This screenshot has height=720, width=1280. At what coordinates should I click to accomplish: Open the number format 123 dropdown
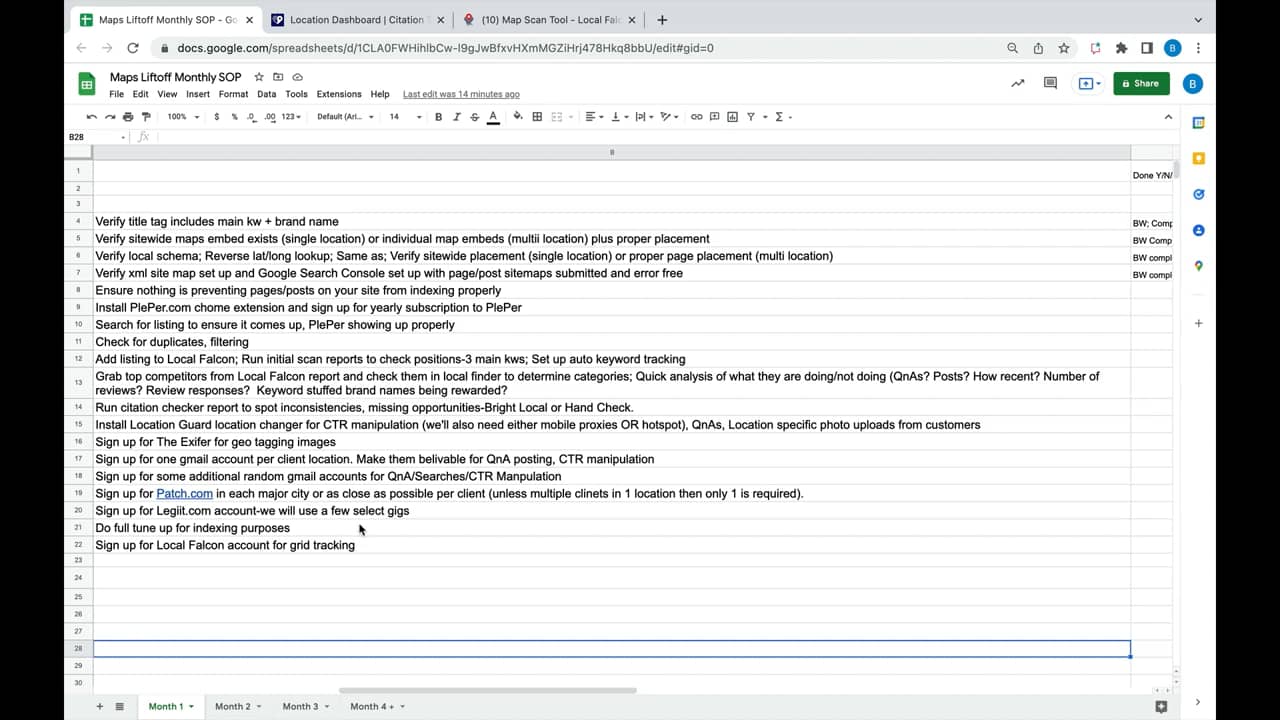291,117
